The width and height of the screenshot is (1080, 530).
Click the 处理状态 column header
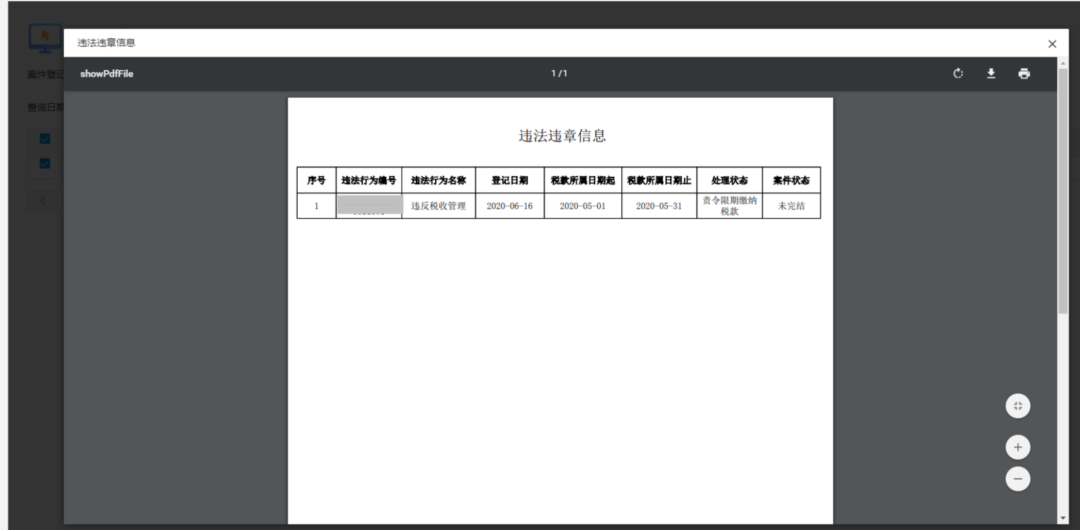[x=729, y=180]
